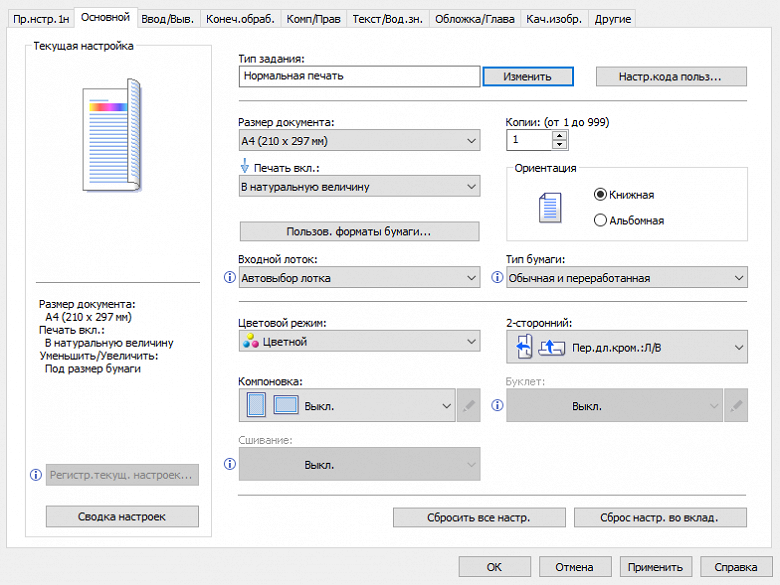Click blue arrow icon beside Печать вкл.

coord(245,167)
